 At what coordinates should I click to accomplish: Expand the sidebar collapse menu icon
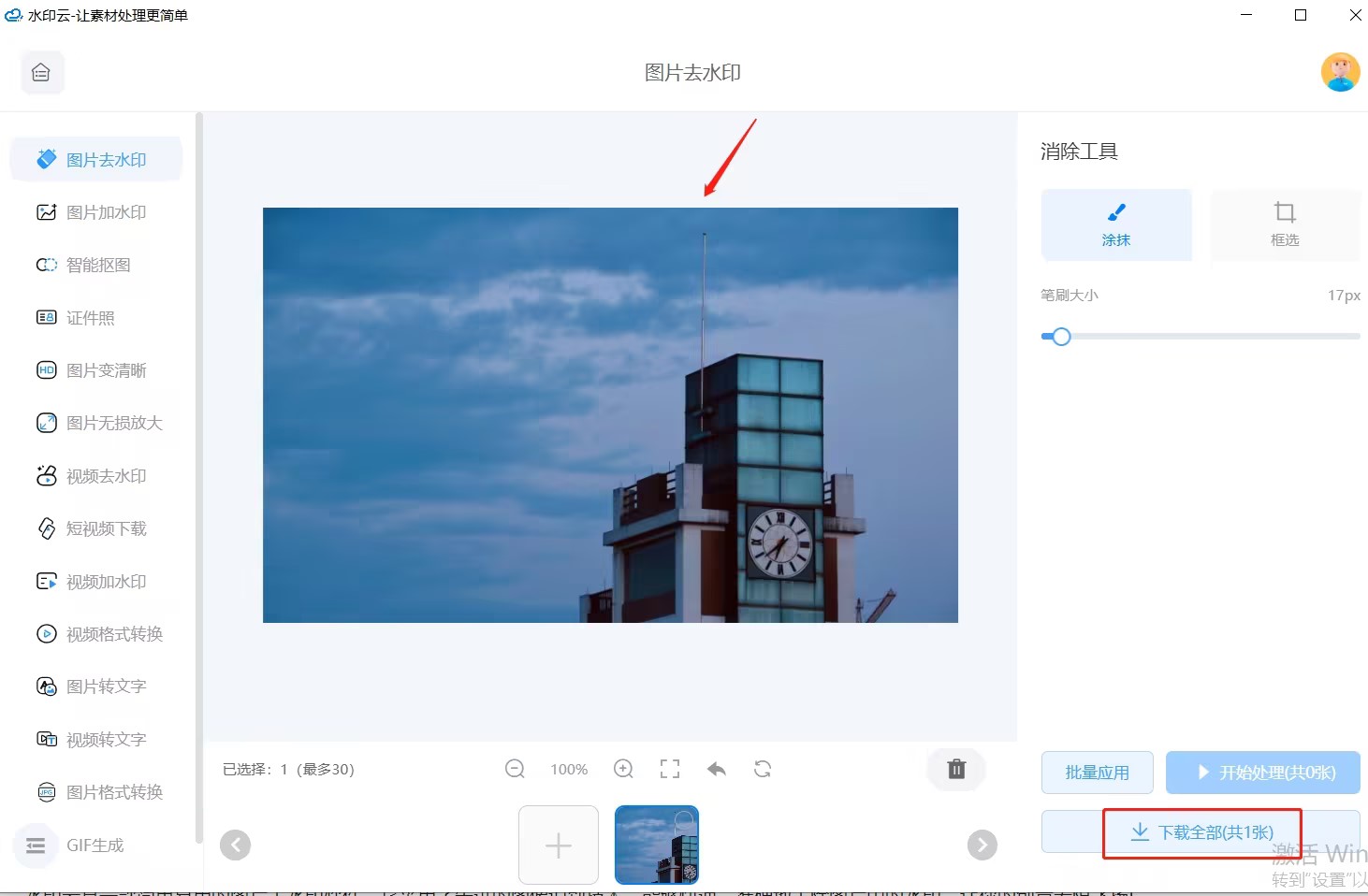coord(36,845)
